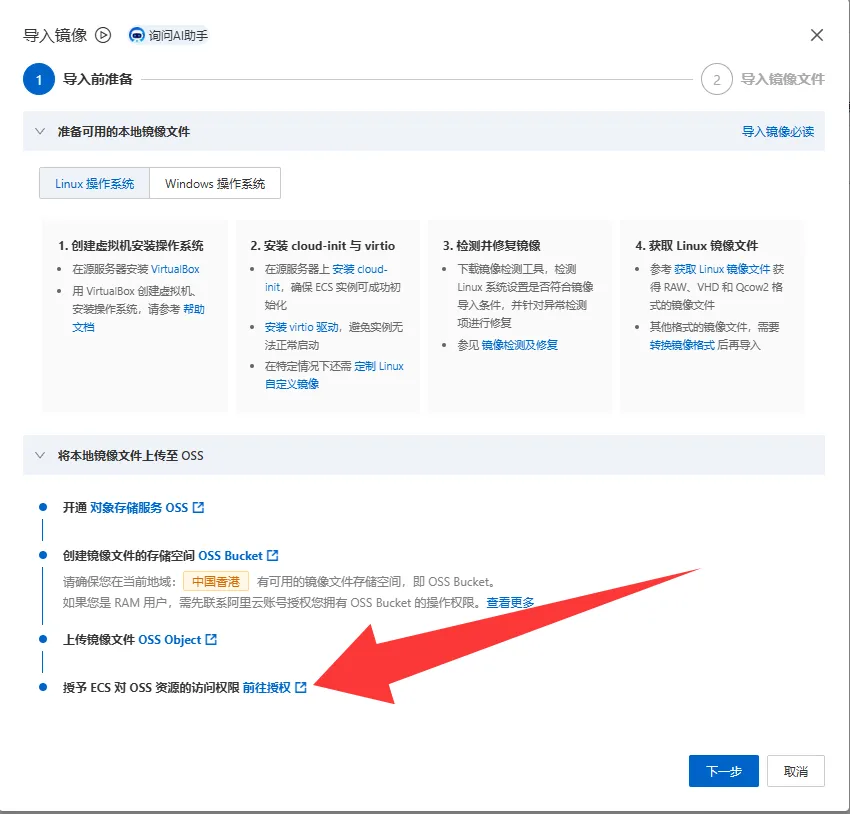Click the play video icon beside 导入镜像
Screen dimensions: 850x814
pyautogui.click(x=103, y=35)
